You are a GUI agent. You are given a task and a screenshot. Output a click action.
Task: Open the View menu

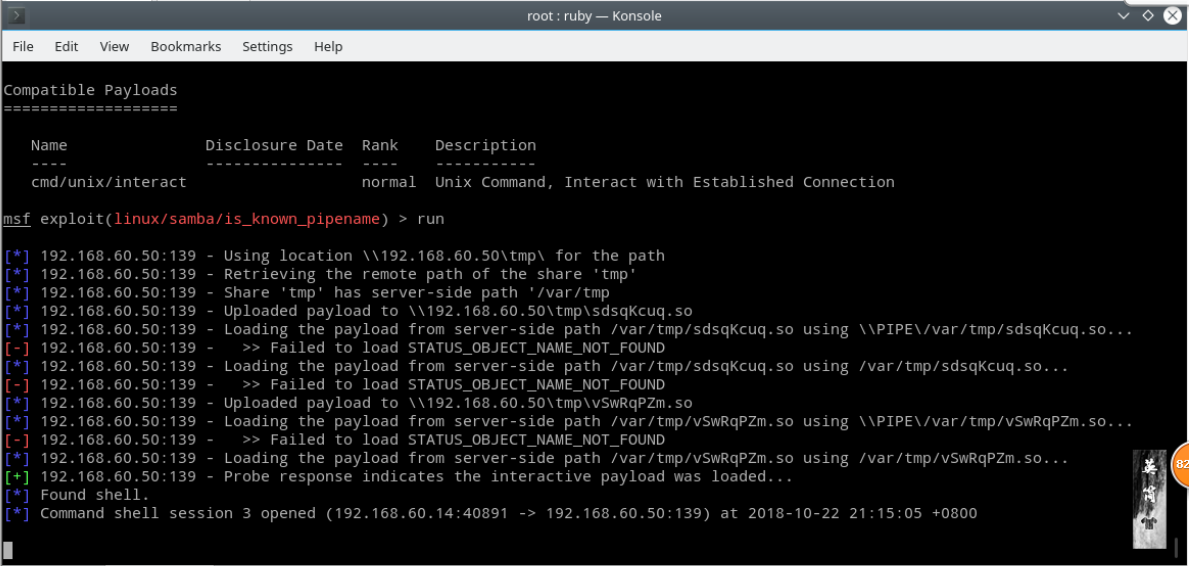tap(115, 46)
